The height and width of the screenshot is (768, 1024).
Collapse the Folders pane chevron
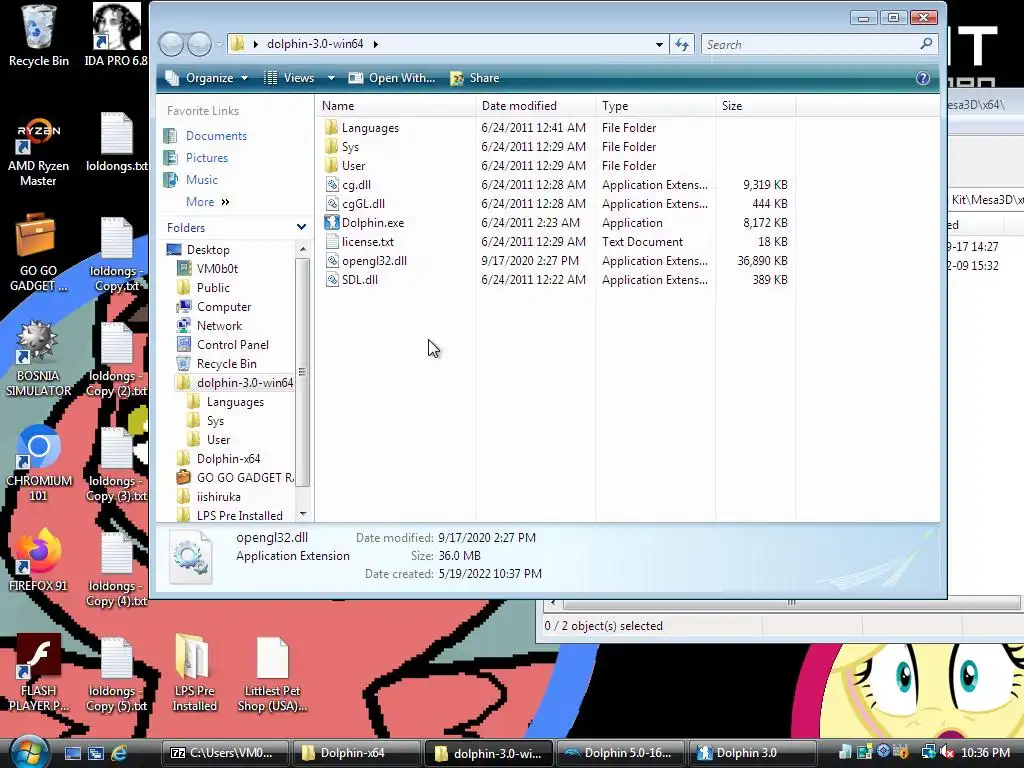point(301,227)
